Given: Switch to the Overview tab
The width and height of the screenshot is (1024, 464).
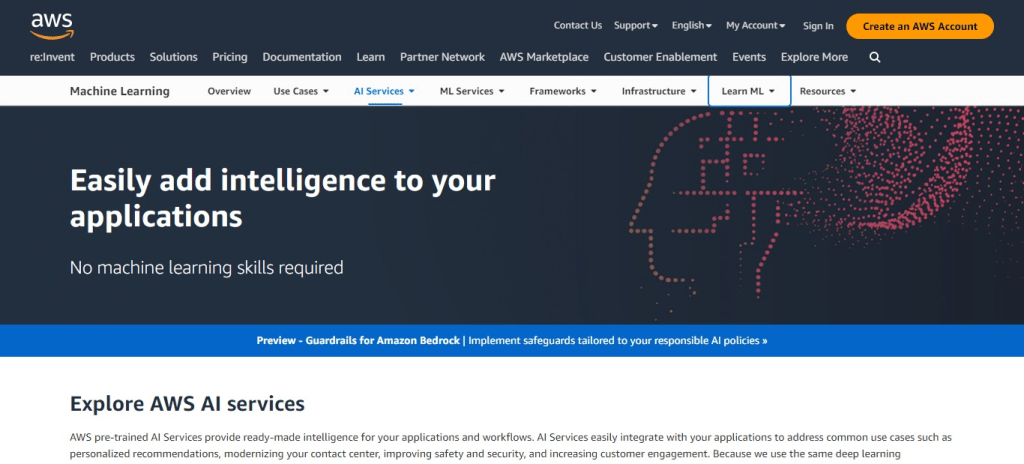Looking at the screenshot, I should click(229, 91).
